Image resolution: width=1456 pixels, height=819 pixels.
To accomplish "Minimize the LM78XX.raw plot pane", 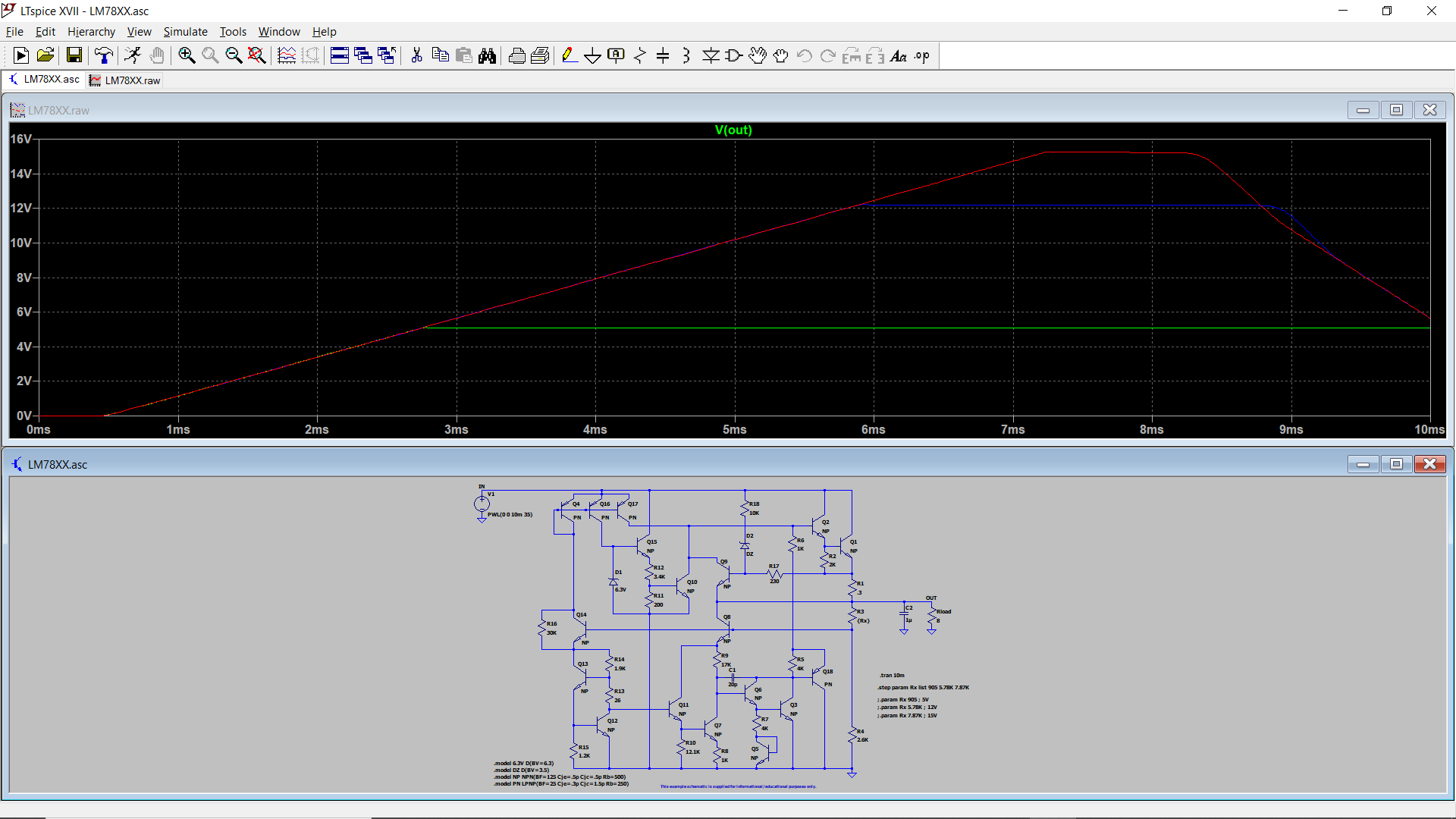I will (x=1363, y=110).
